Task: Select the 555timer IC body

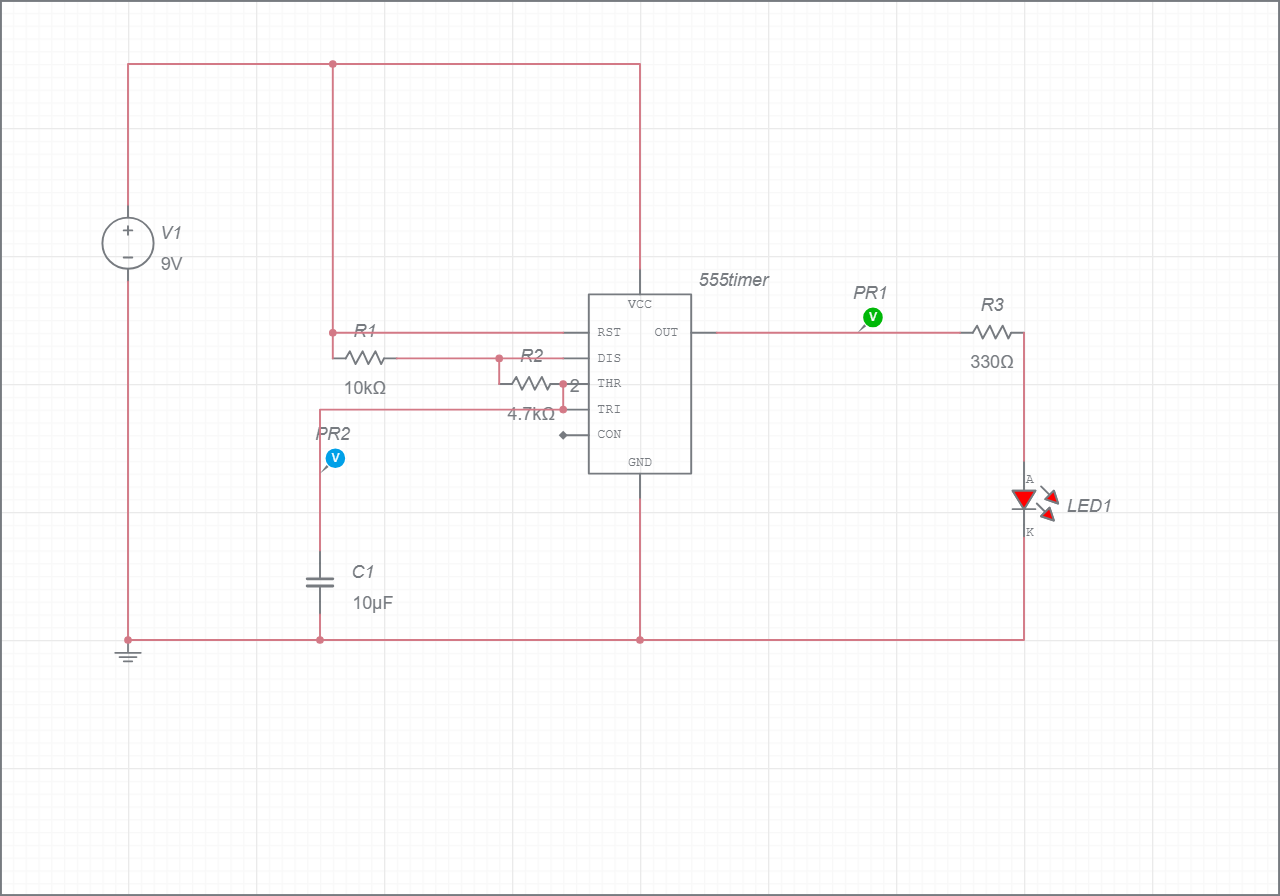Action: (640, 385)
